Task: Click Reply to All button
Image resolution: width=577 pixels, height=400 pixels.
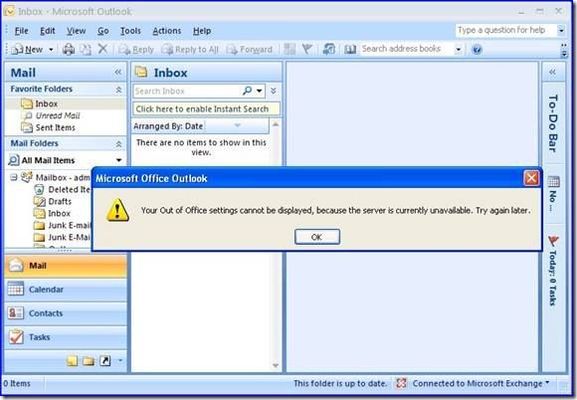Action: [190, 49]
